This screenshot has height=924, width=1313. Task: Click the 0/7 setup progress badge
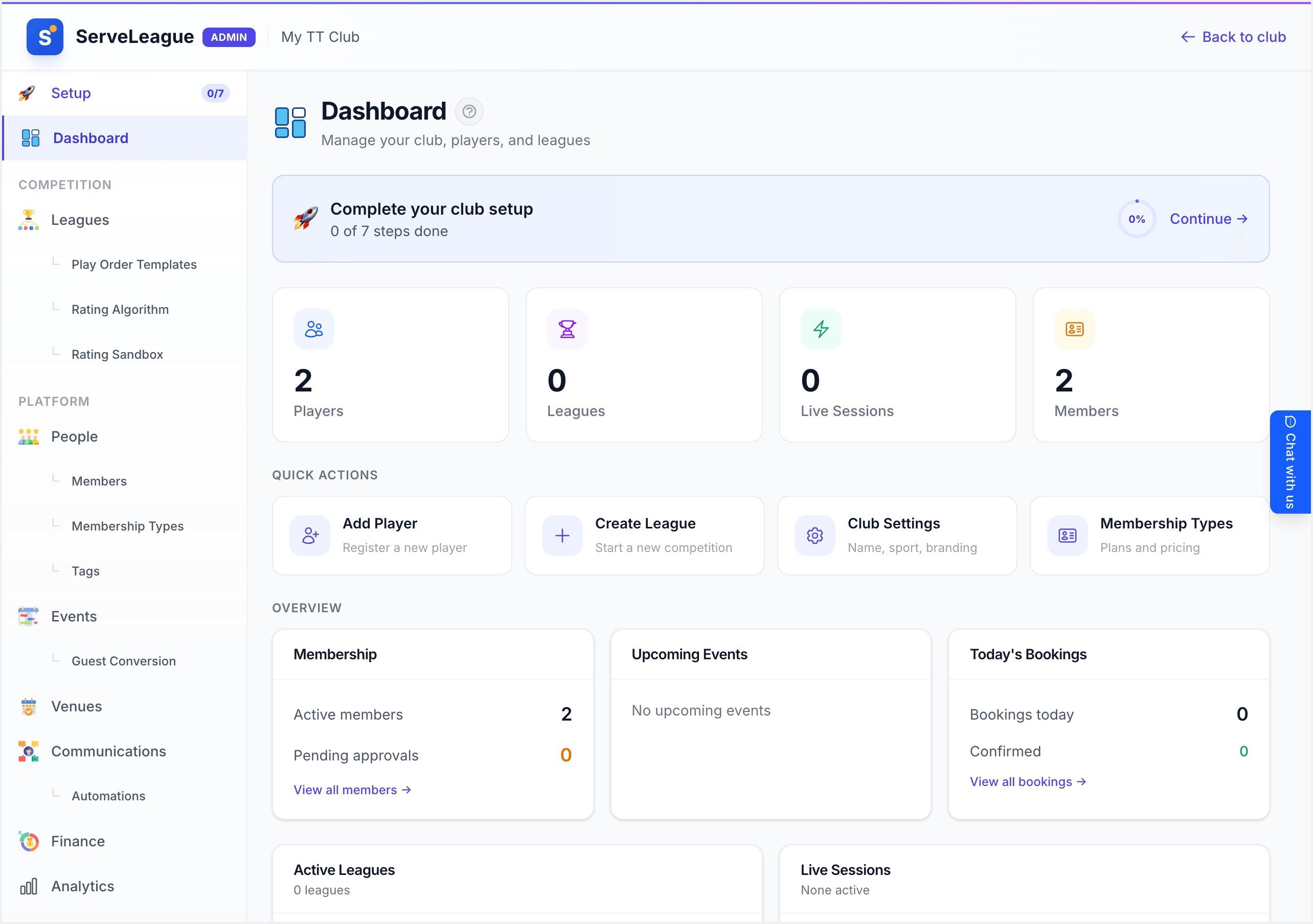[x=215, y=93]
